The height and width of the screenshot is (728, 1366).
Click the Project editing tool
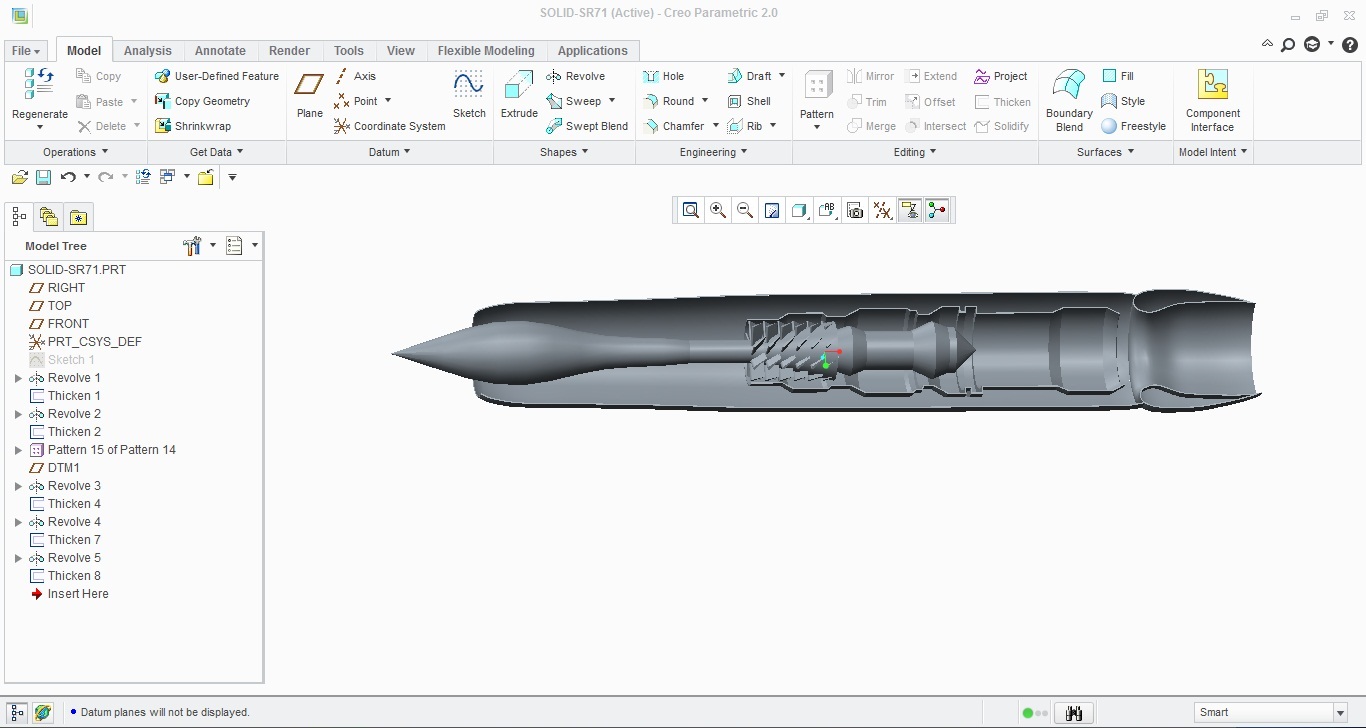(1000, 76)
